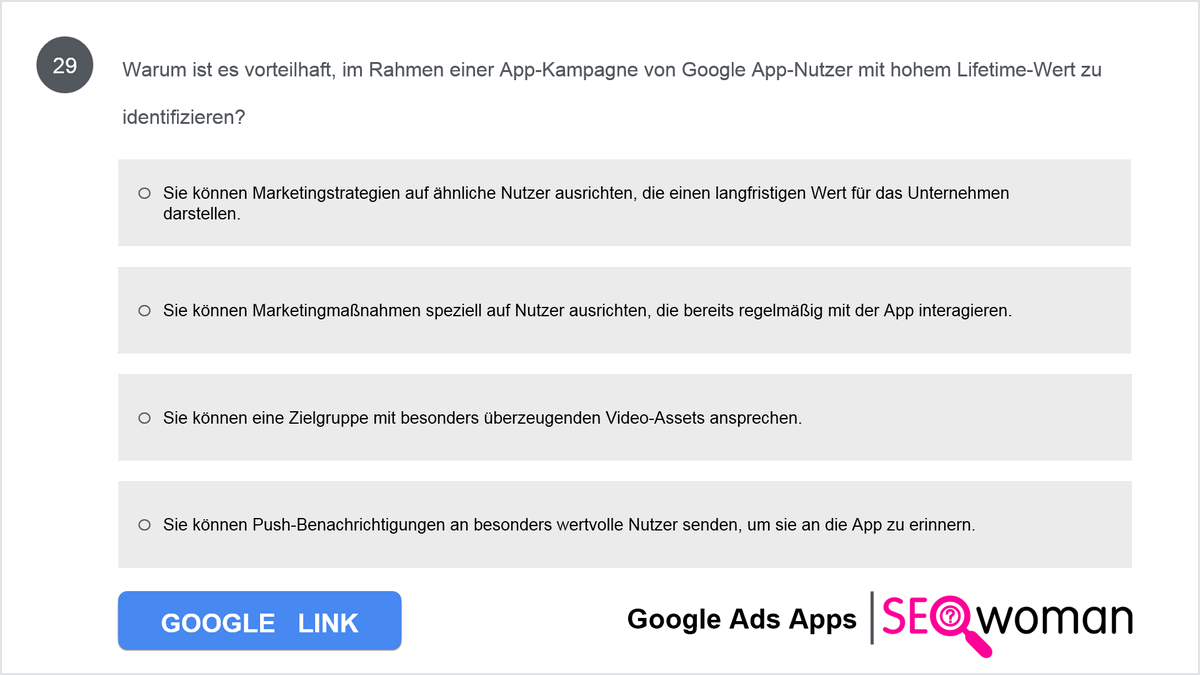Click the question number 29 badge
1200x675 pixels.
click(65, 68)
